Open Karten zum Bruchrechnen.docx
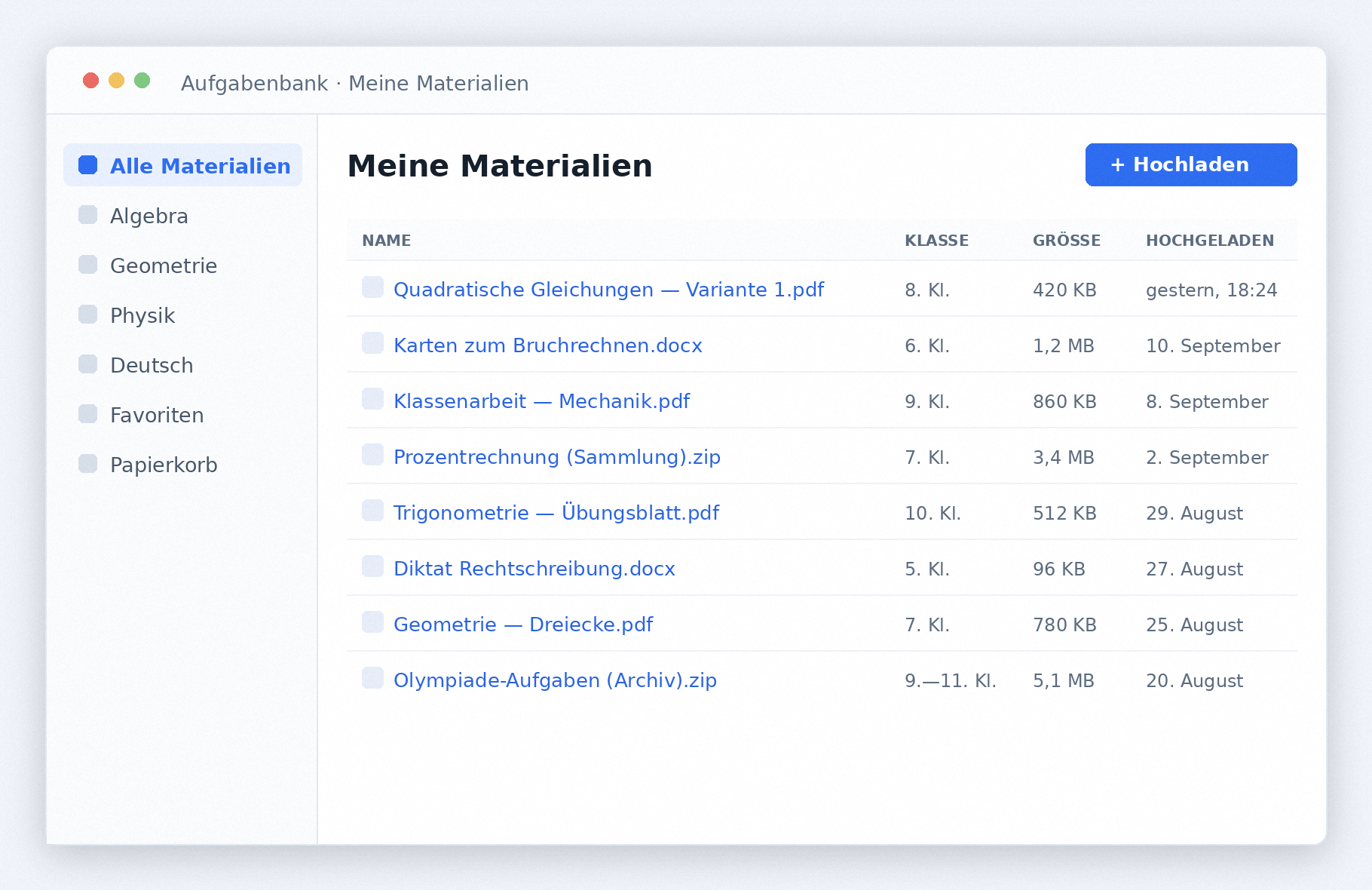This screenshot has height=890, width=1372. tap(547, 345)
